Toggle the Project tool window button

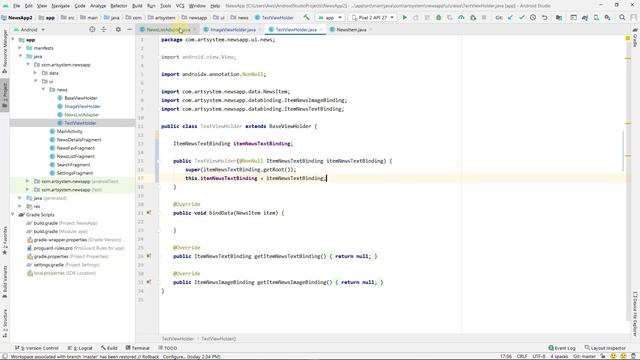pyautogui.click(x=5, y=96)
